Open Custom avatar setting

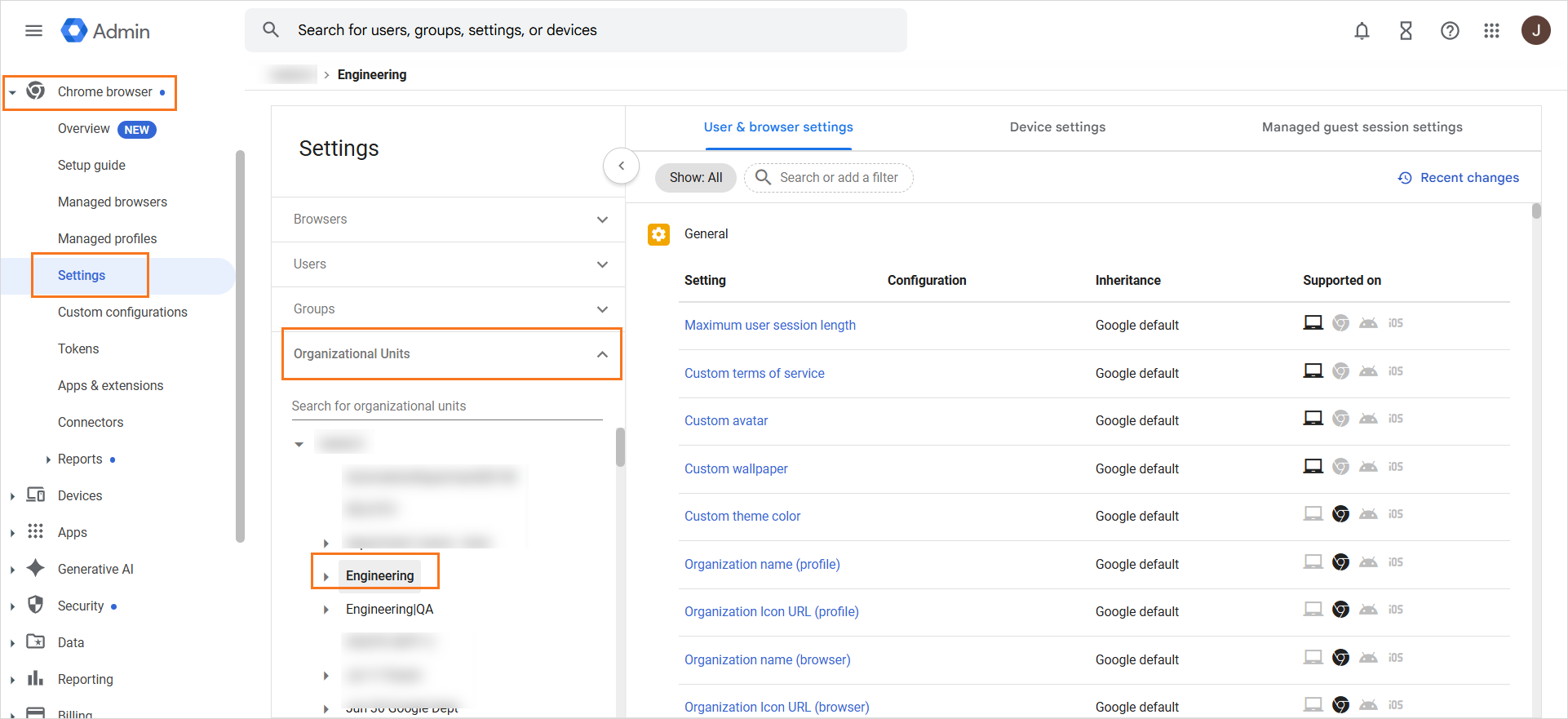click(x=726, y=420)
